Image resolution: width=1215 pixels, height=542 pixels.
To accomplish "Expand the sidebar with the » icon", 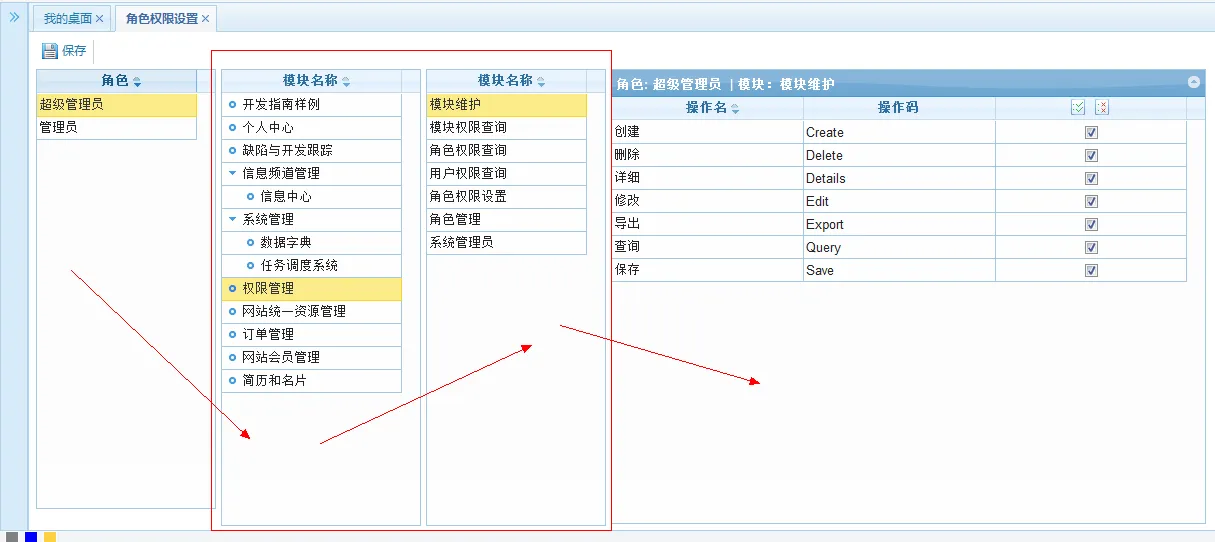I will pyautogui.click(x=14, y=17).
